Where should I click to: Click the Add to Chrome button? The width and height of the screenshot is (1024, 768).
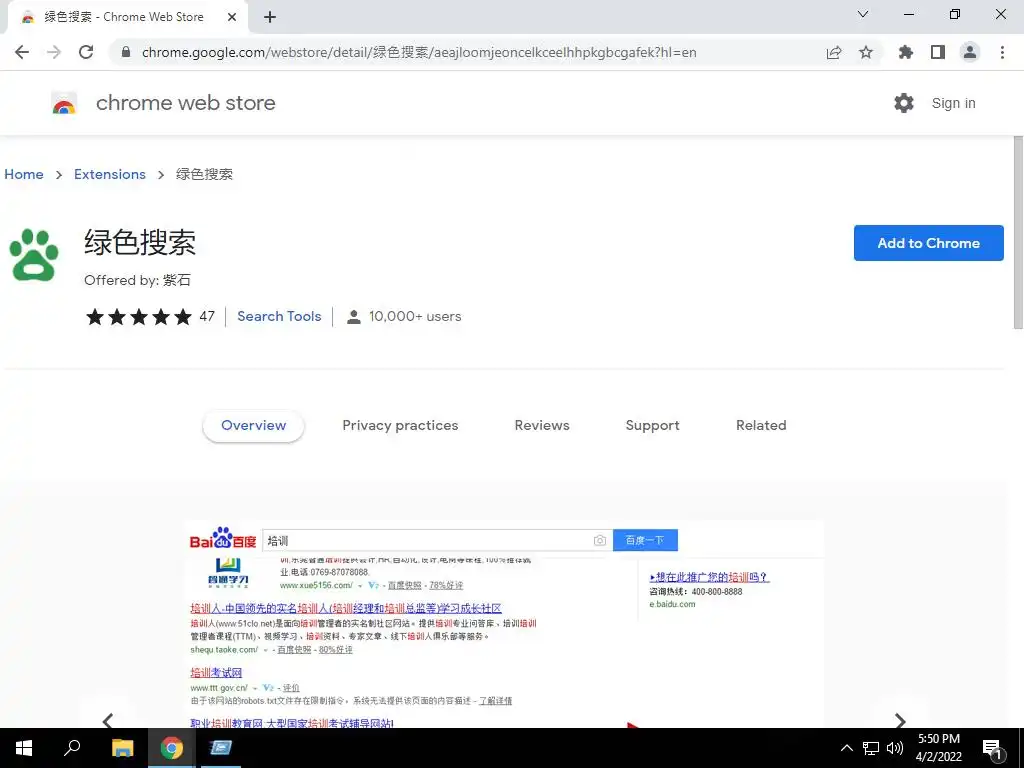click(x=929, y=243)
